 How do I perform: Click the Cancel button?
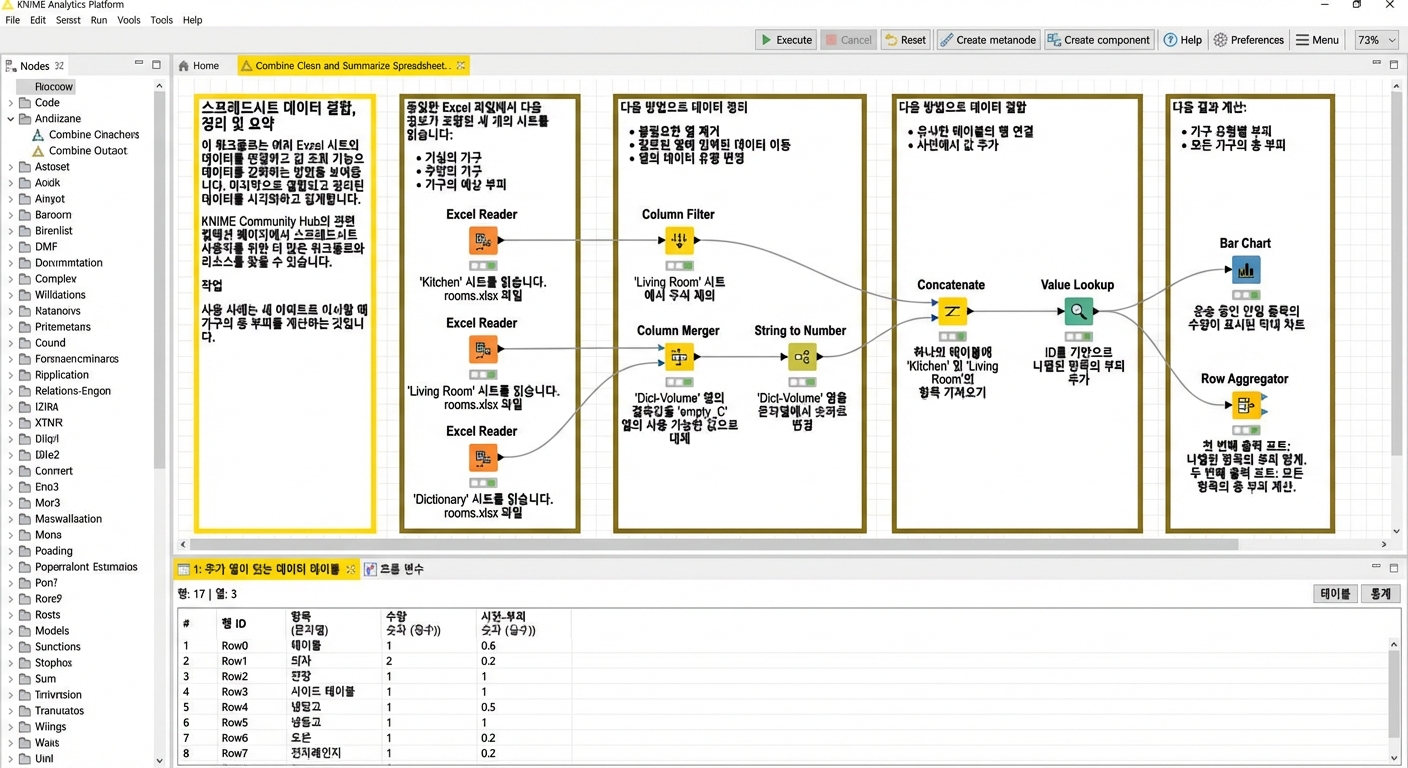848,40
